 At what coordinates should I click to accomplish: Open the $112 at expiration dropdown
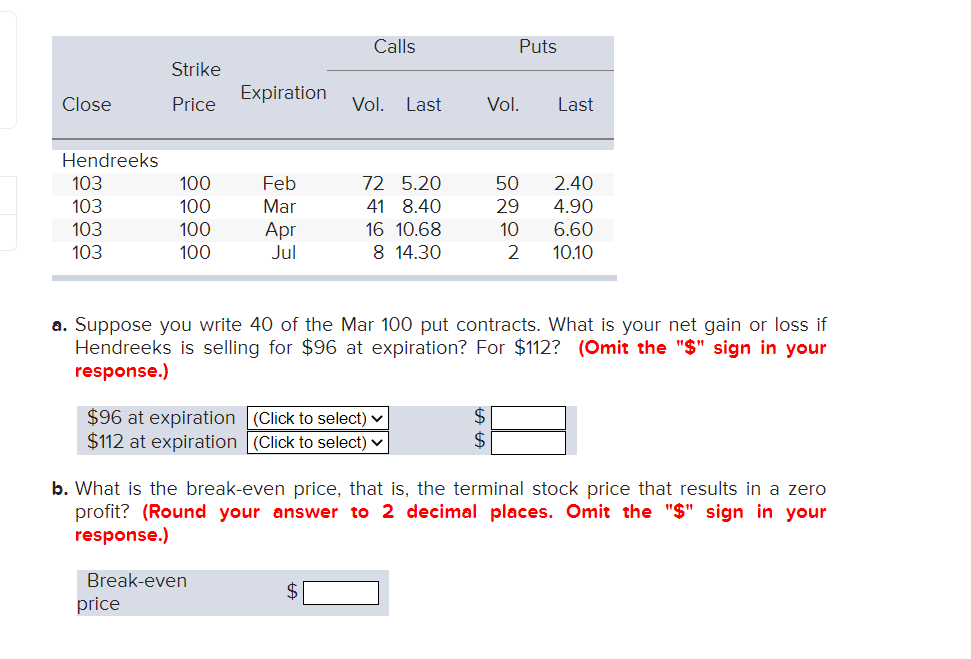317,442
